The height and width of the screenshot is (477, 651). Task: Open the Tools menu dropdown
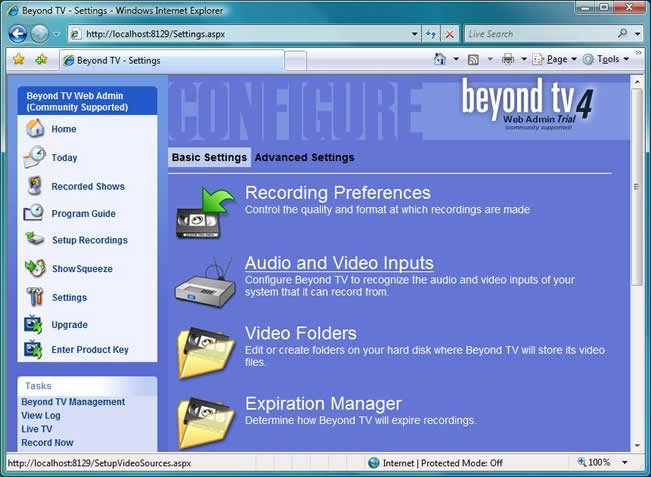606,59
